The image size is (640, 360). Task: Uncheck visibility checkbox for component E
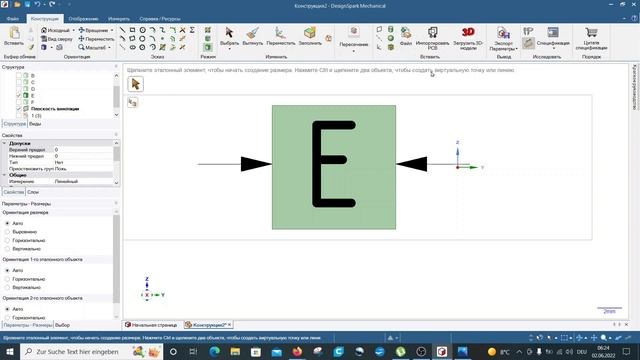[x=19, y=95]
